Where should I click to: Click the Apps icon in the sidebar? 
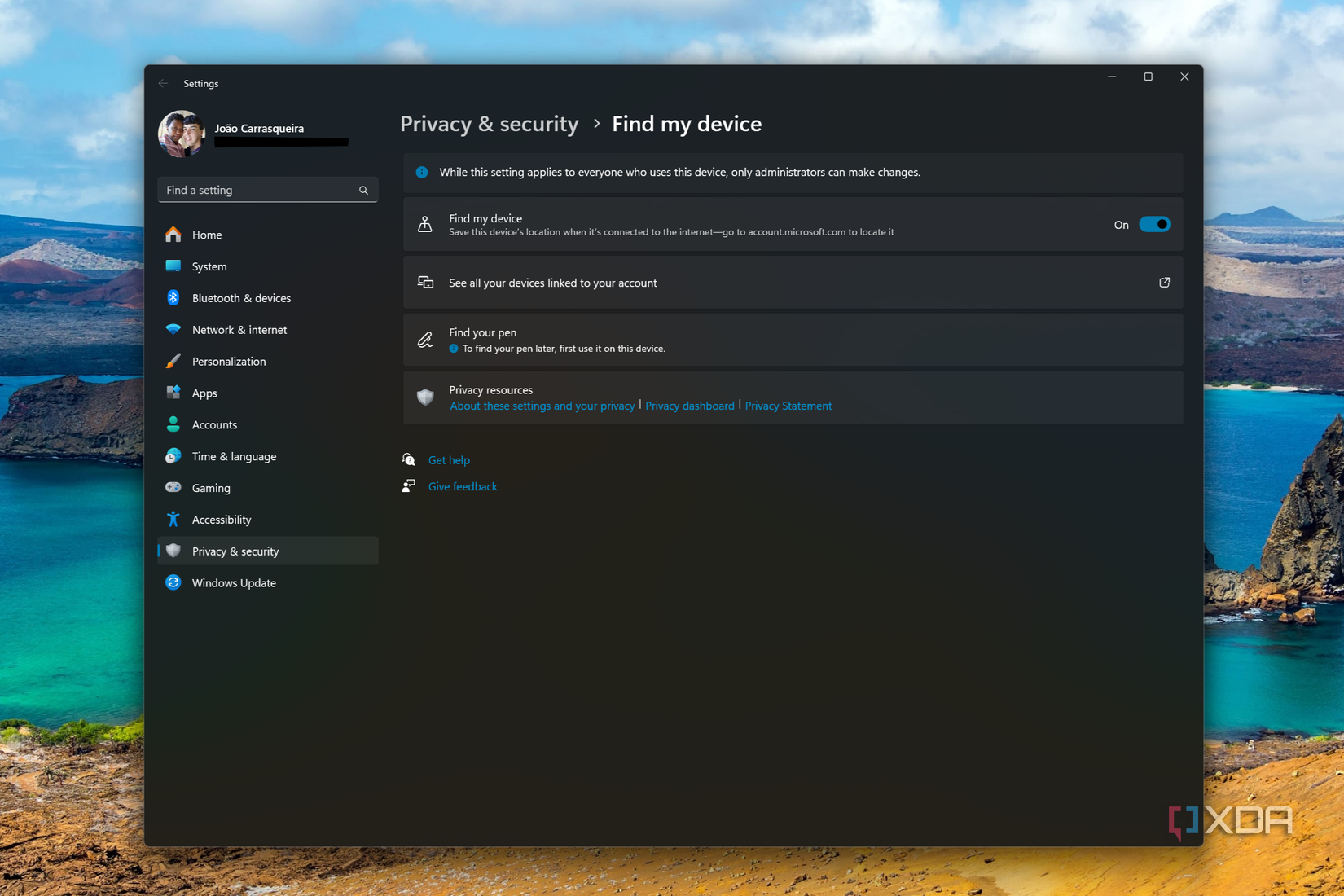tap(173, 393)
